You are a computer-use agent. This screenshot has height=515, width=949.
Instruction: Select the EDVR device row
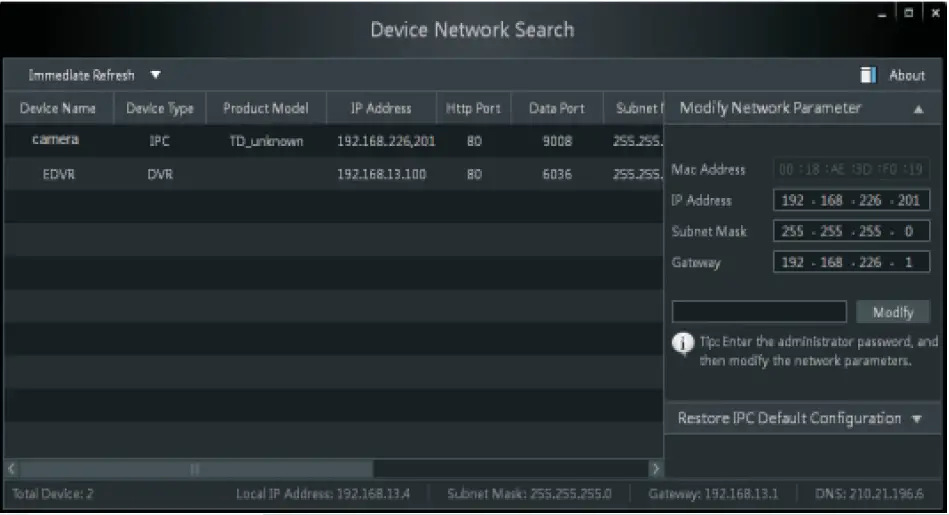[x=330, y=175]
